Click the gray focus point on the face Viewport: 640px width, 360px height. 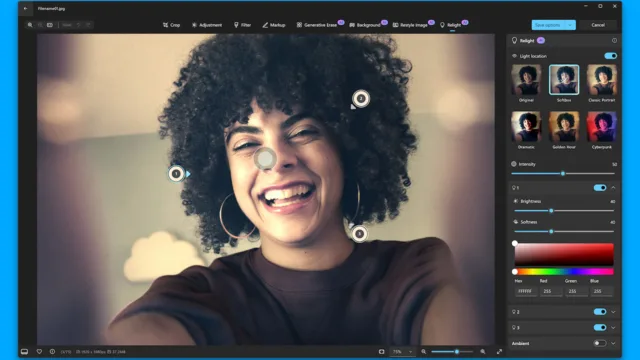(265, 158)
